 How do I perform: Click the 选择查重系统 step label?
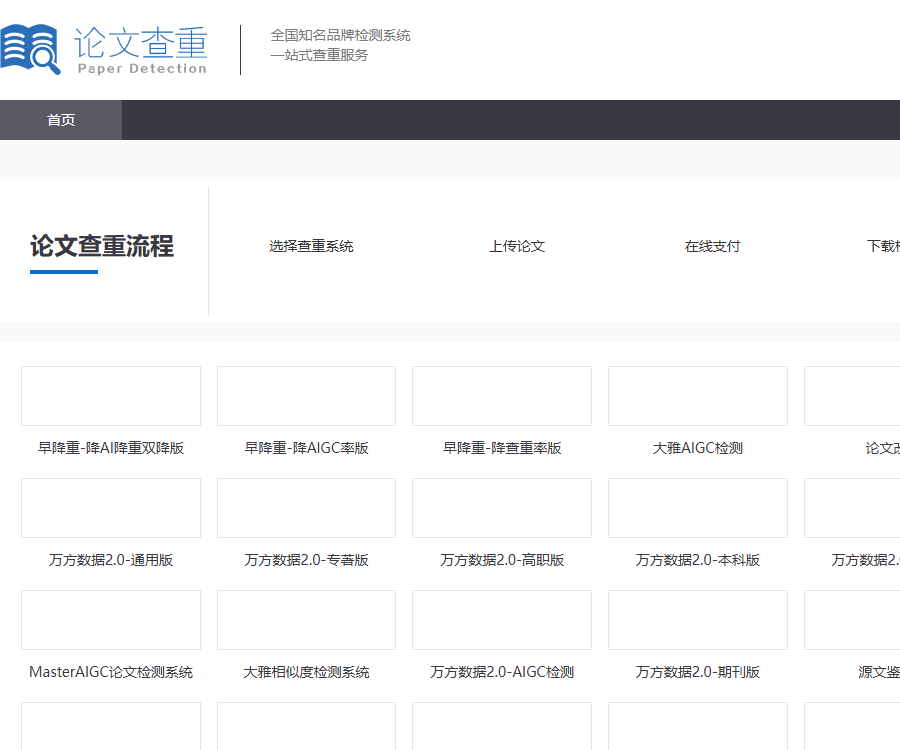pyautogui.click(x=311, y=246)
